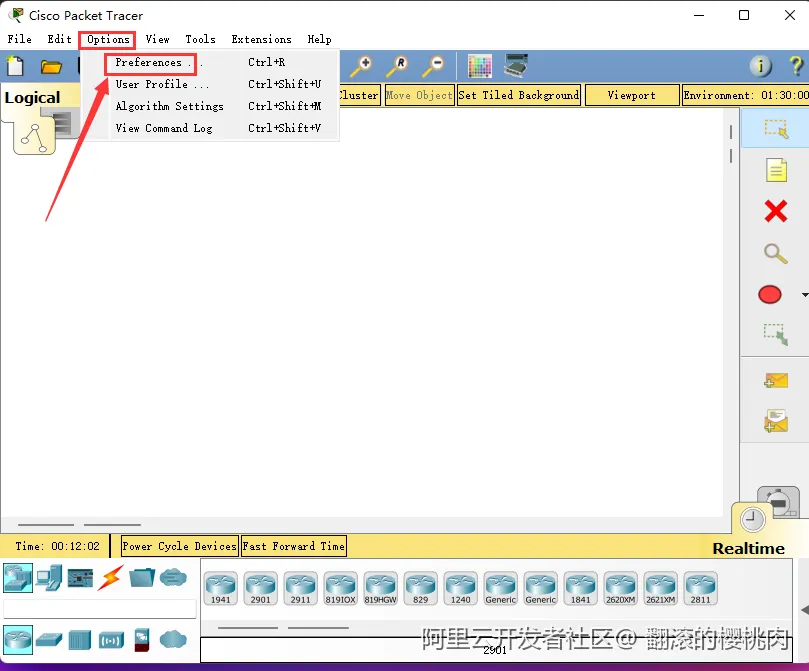Click the Viewport button
The image size is (809, 671).
(632, 95)
